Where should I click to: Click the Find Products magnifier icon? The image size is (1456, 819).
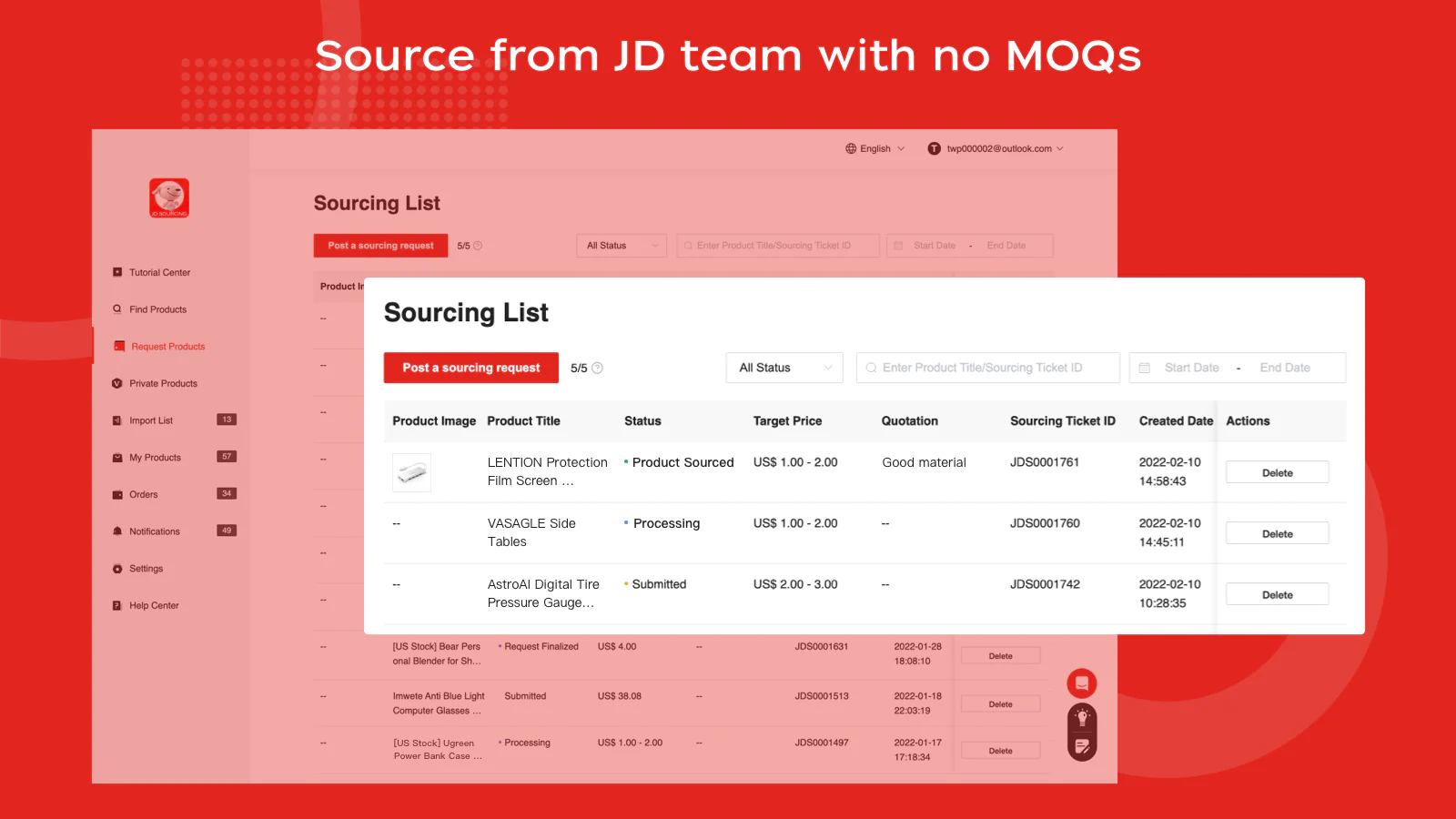(x=117, y=309)
